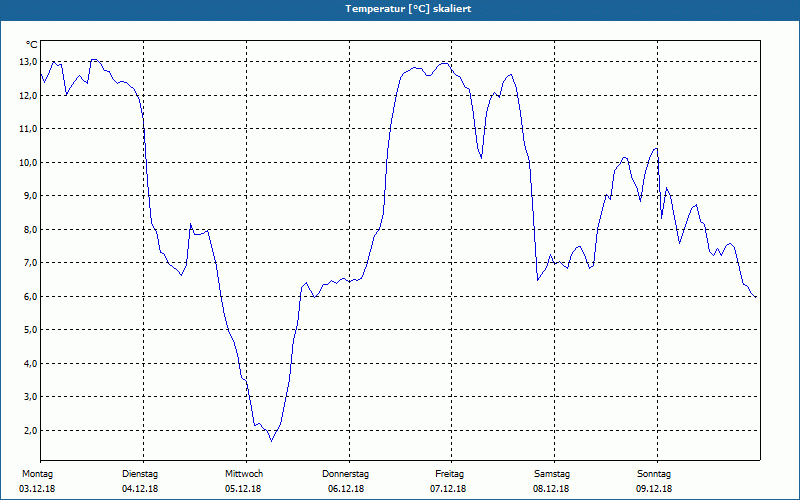Select the 5,0 axis label
Viewport: 800px width, 500px height.
(30, 330)
